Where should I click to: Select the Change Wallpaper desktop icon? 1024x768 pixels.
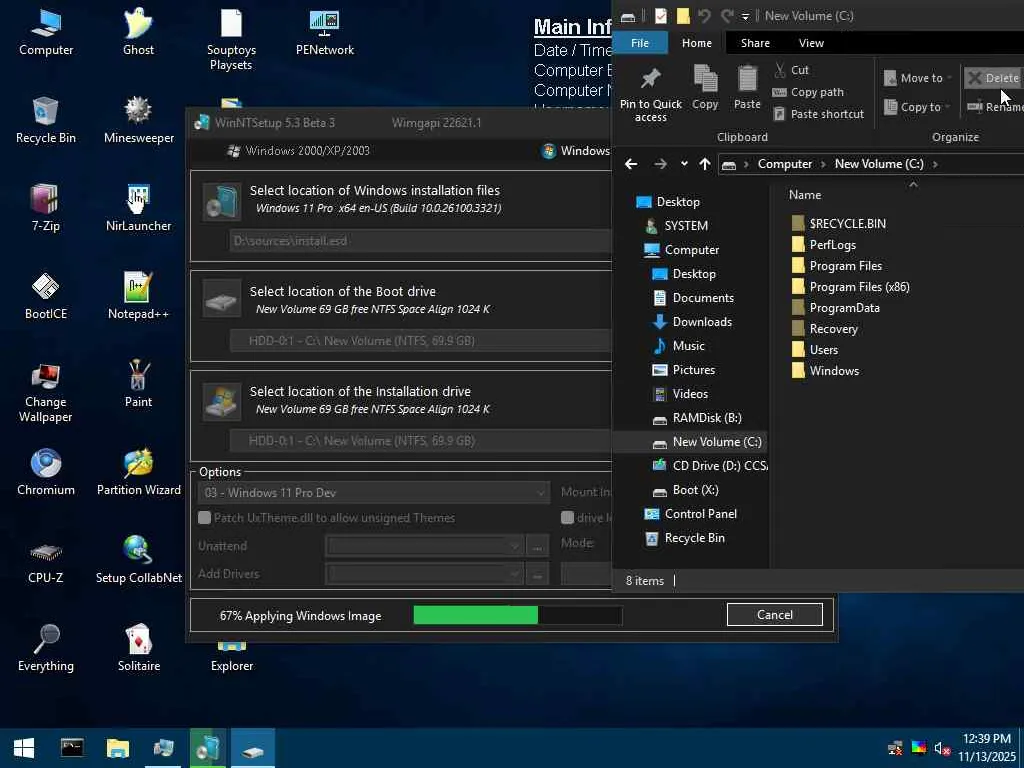(x=46, y=392)
